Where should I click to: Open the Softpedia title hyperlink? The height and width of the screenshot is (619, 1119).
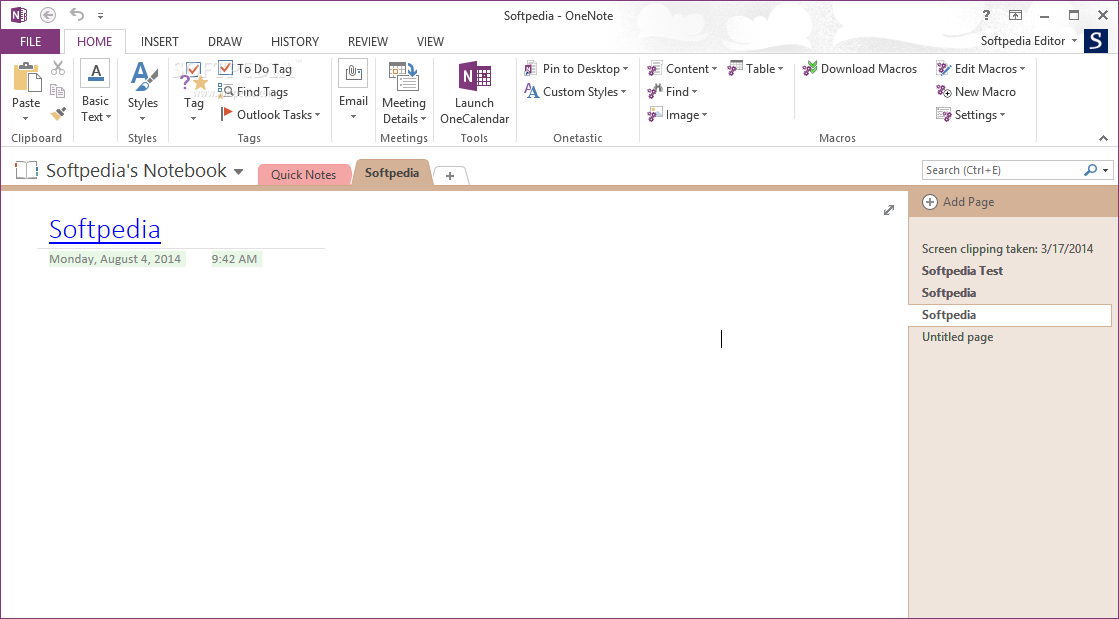tap(105, 228)
